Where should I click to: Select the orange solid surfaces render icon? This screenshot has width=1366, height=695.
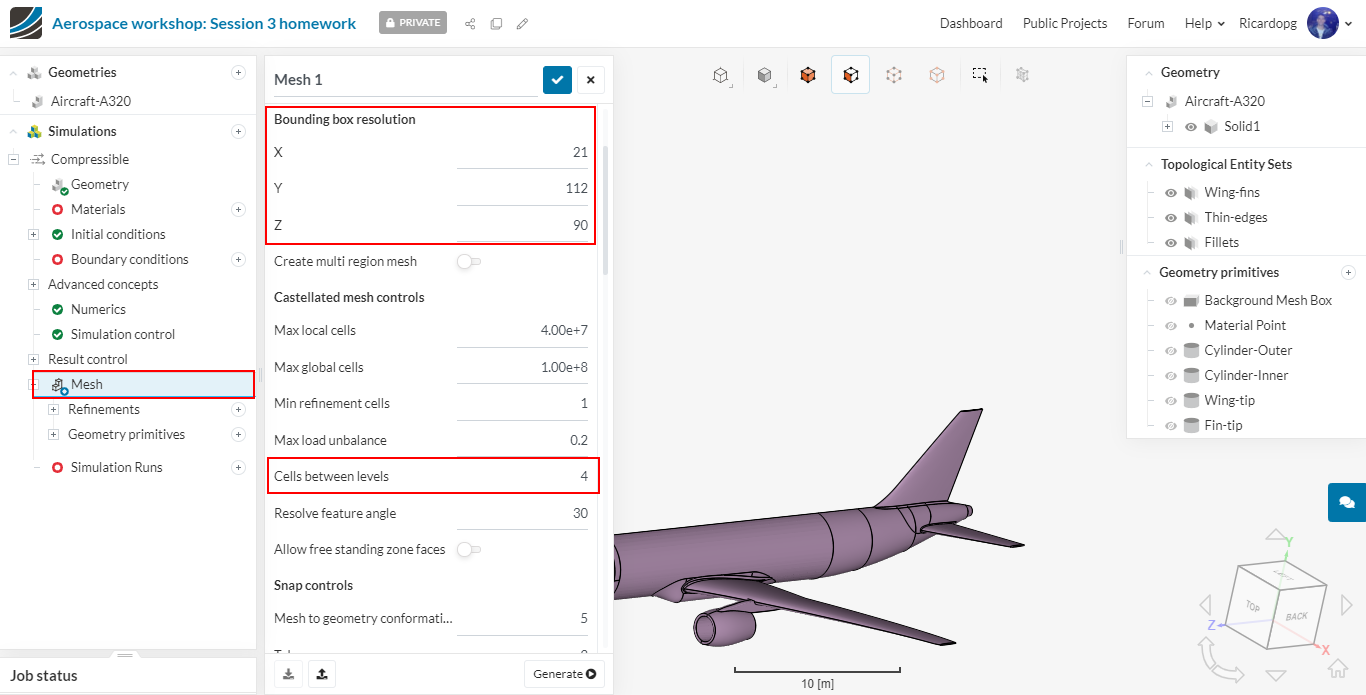coord(808,75)
